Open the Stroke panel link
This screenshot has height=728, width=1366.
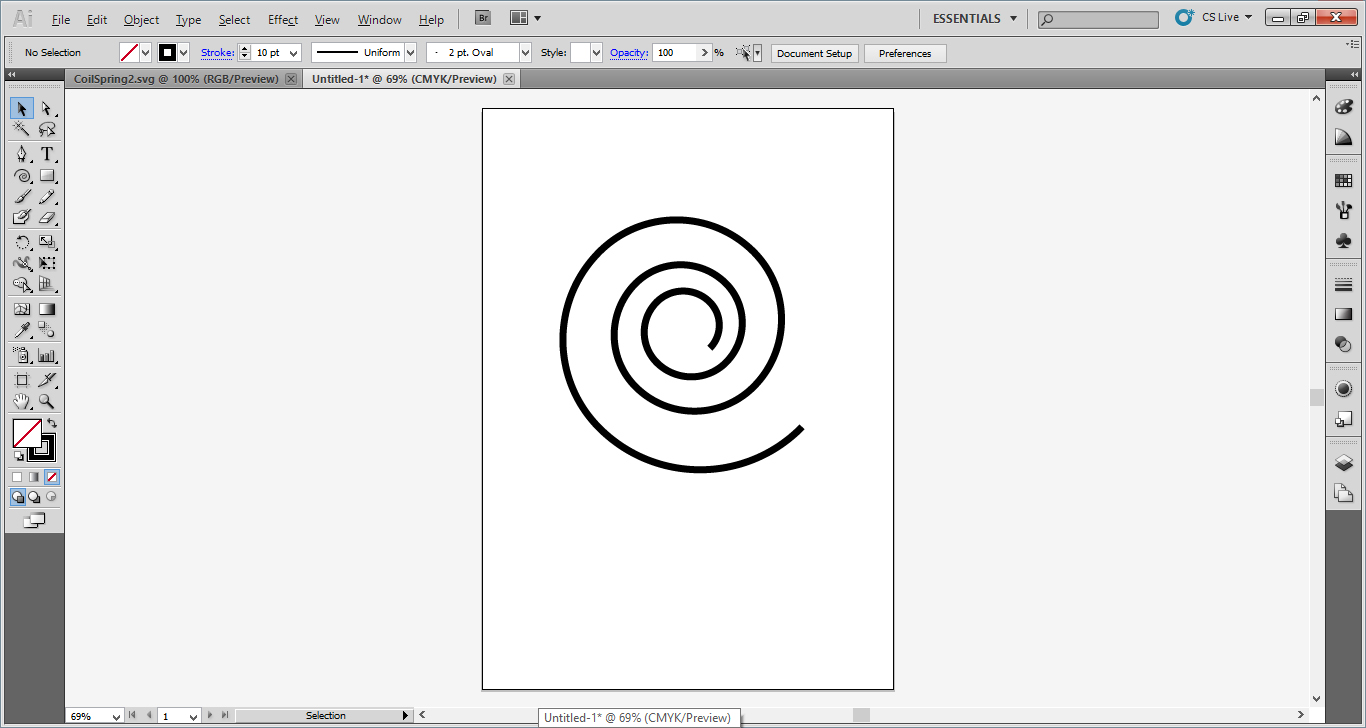(217, 53)
